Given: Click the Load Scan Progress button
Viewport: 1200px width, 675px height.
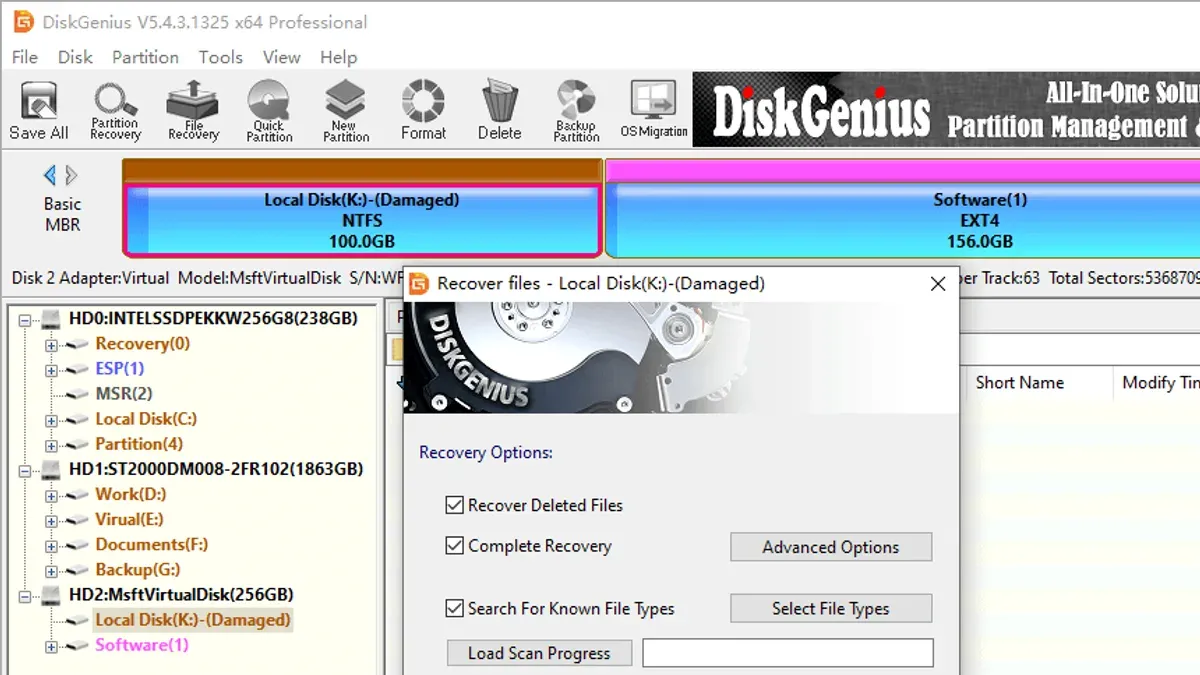Looking at the screenshot, I should tap(539, 653).
